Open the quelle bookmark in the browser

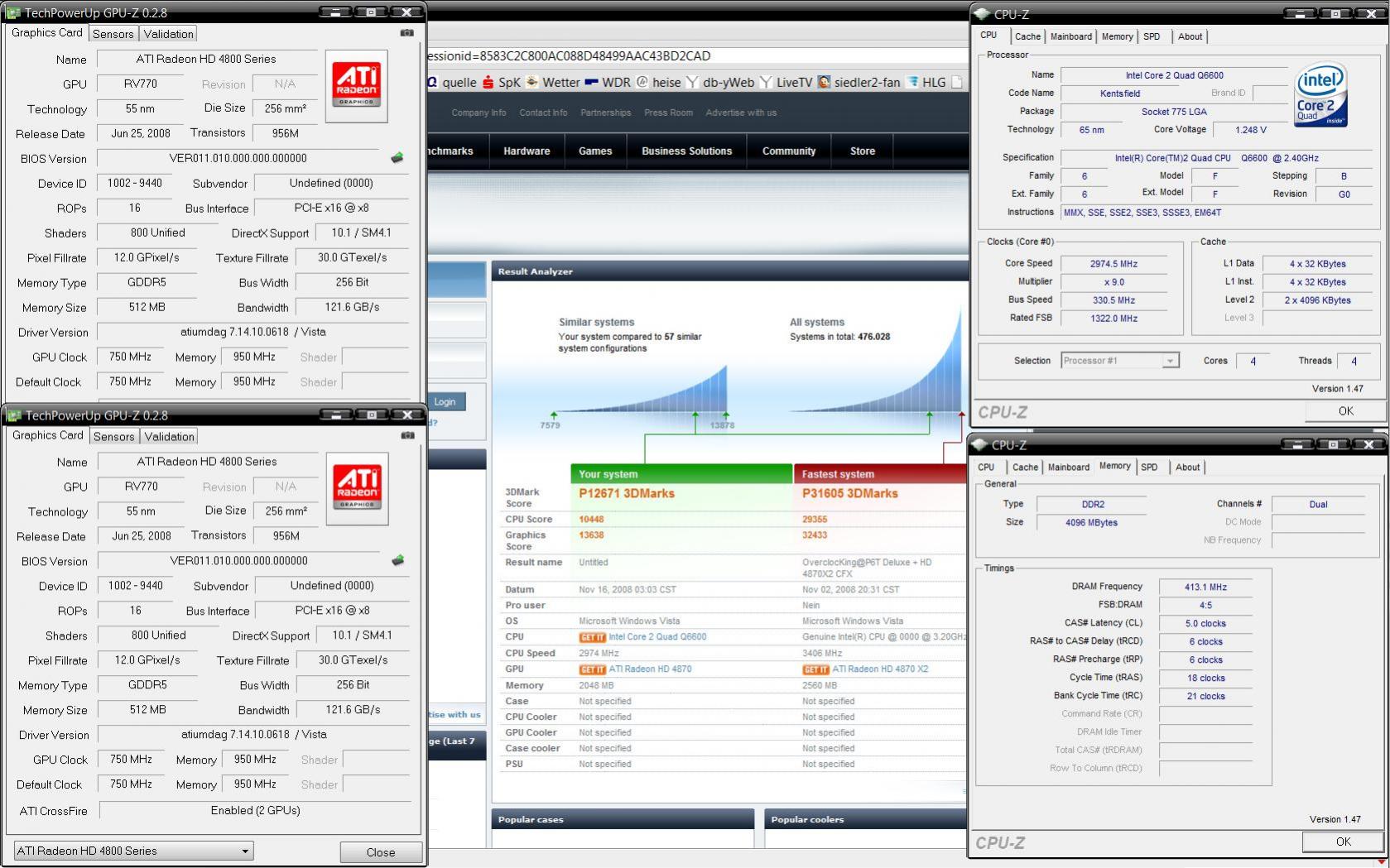(x=452, y=82)
